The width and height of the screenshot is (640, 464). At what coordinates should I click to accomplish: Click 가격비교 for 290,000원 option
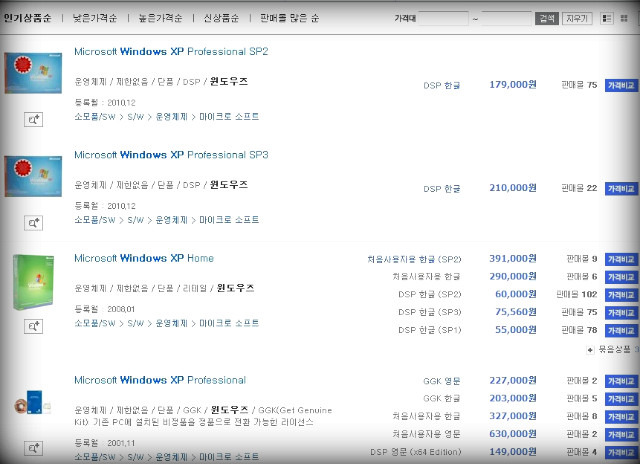621,277
